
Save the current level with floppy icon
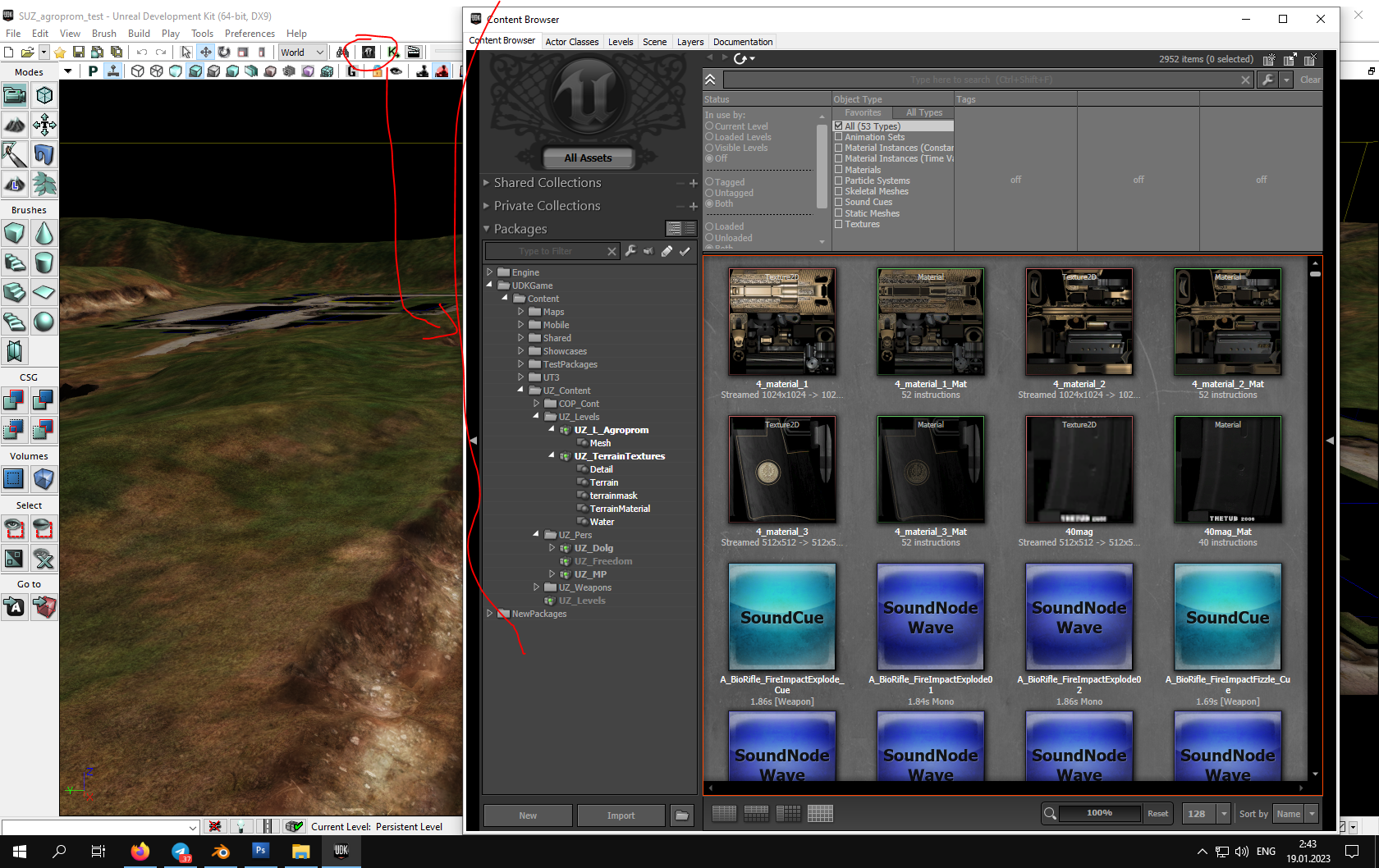pyautogui.click(x=79, y=52)
